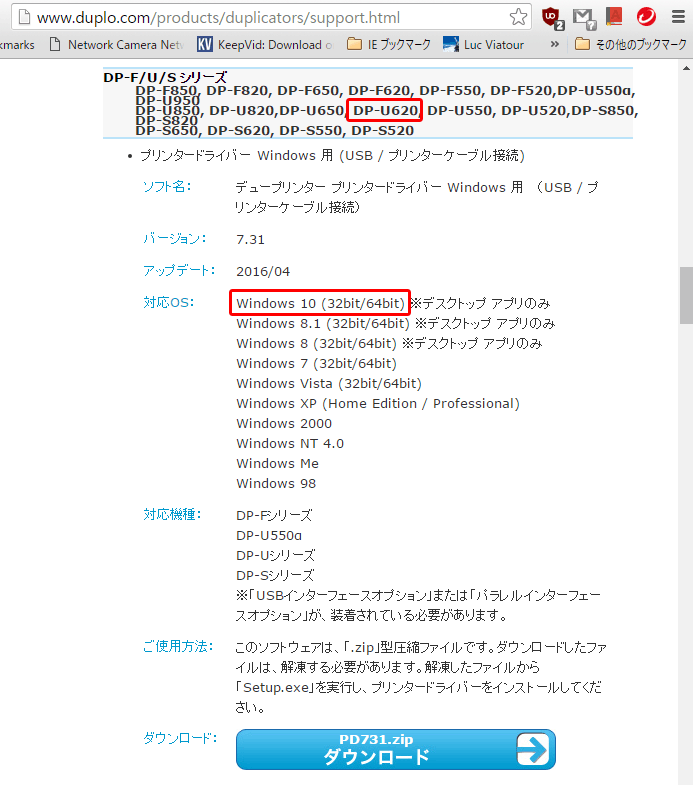Click the update date 2016/04
Screen dimensions: 693x785
point(263,271)
